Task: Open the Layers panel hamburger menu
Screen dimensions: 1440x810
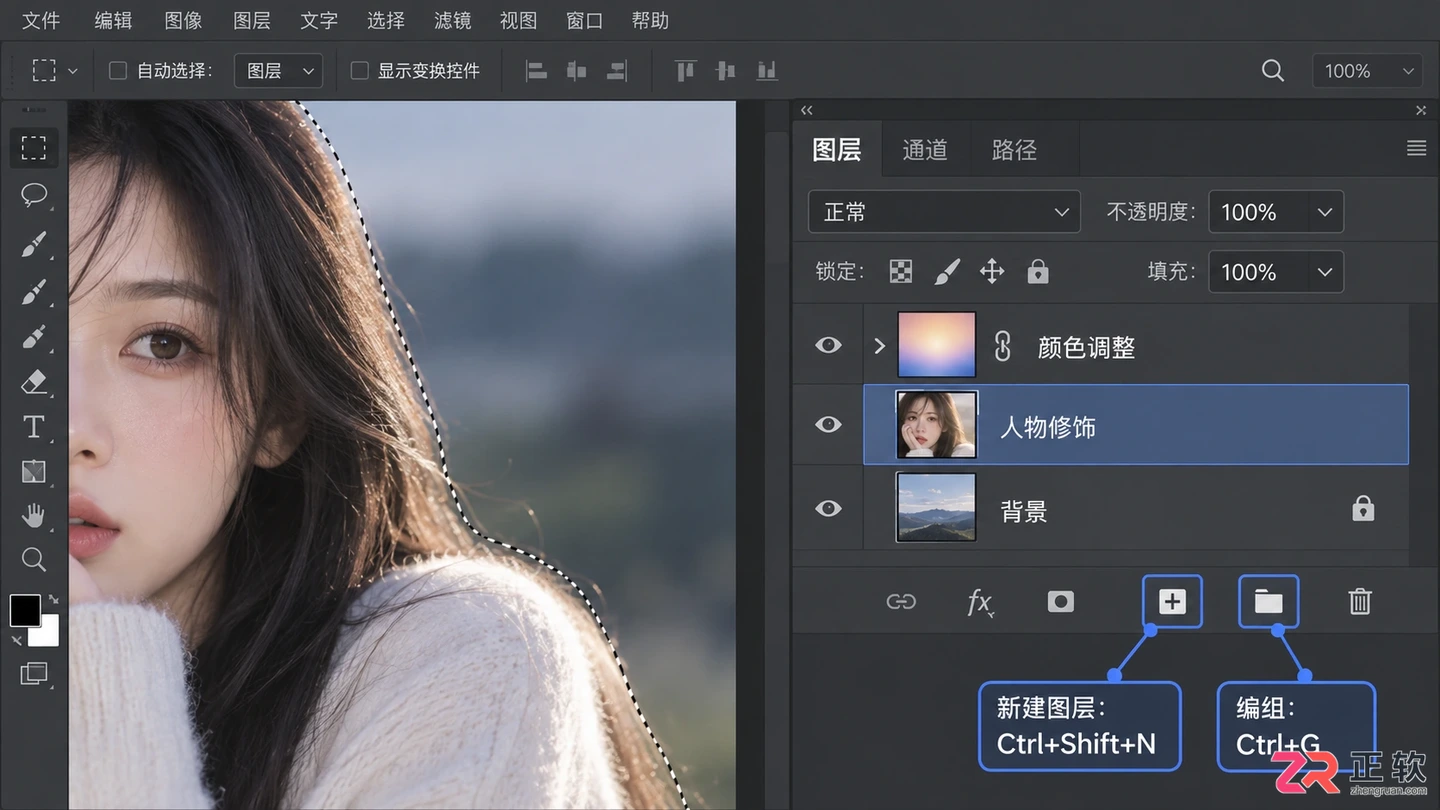Action: coord(1416,148)
